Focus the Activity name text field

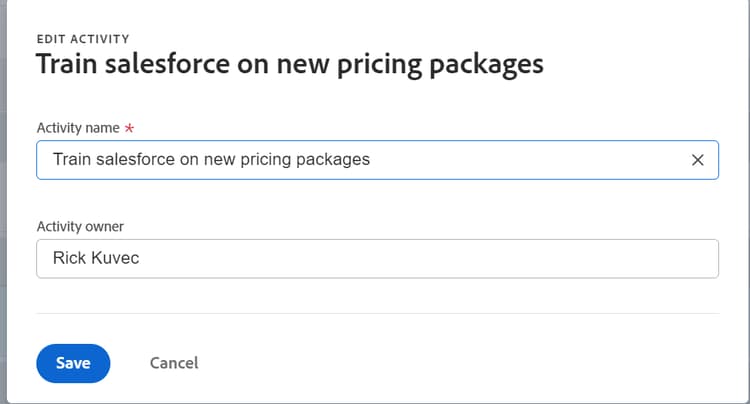click(x=500, y=160)
